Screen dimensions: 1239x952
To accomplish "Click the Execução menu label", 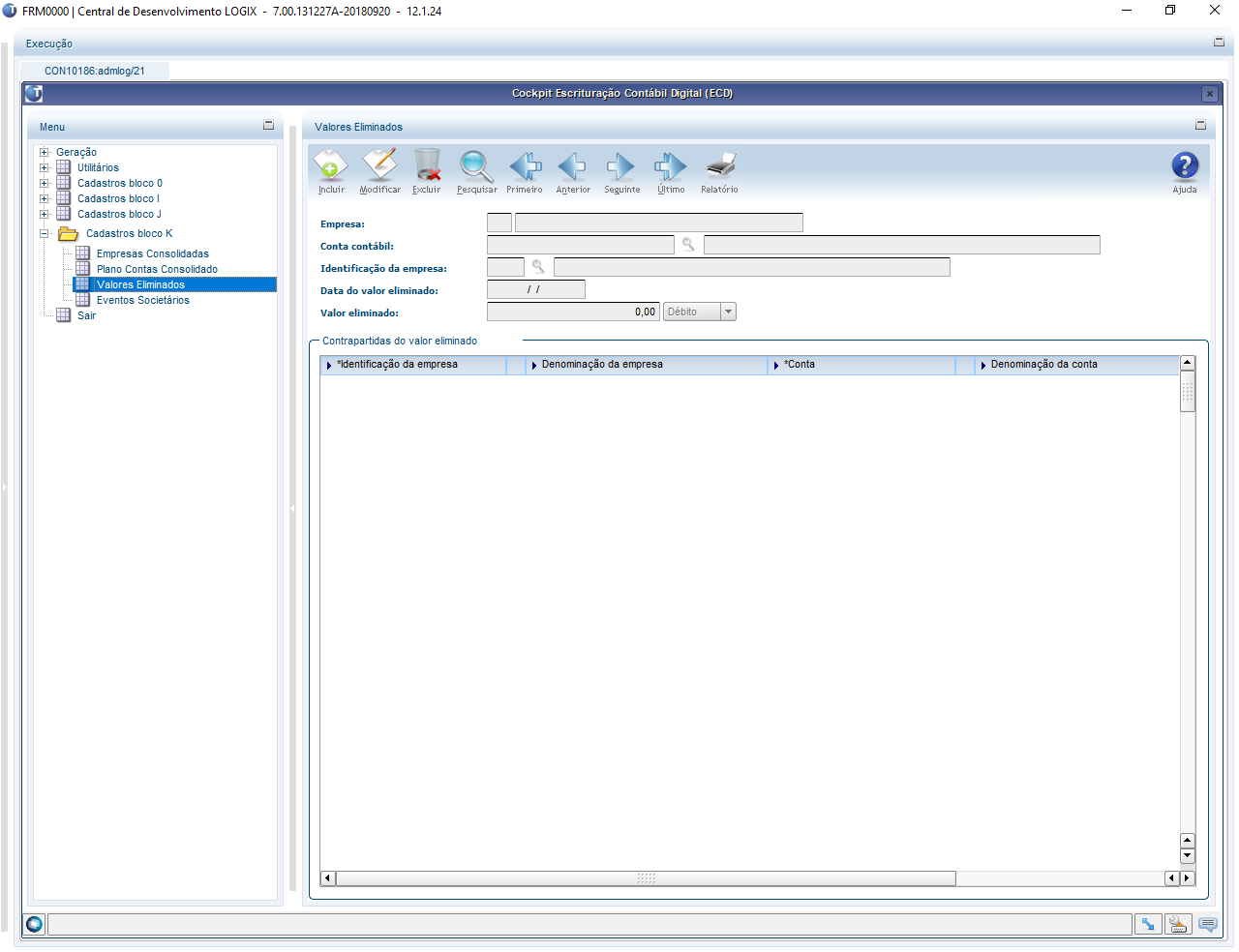I will pos(49,44).
